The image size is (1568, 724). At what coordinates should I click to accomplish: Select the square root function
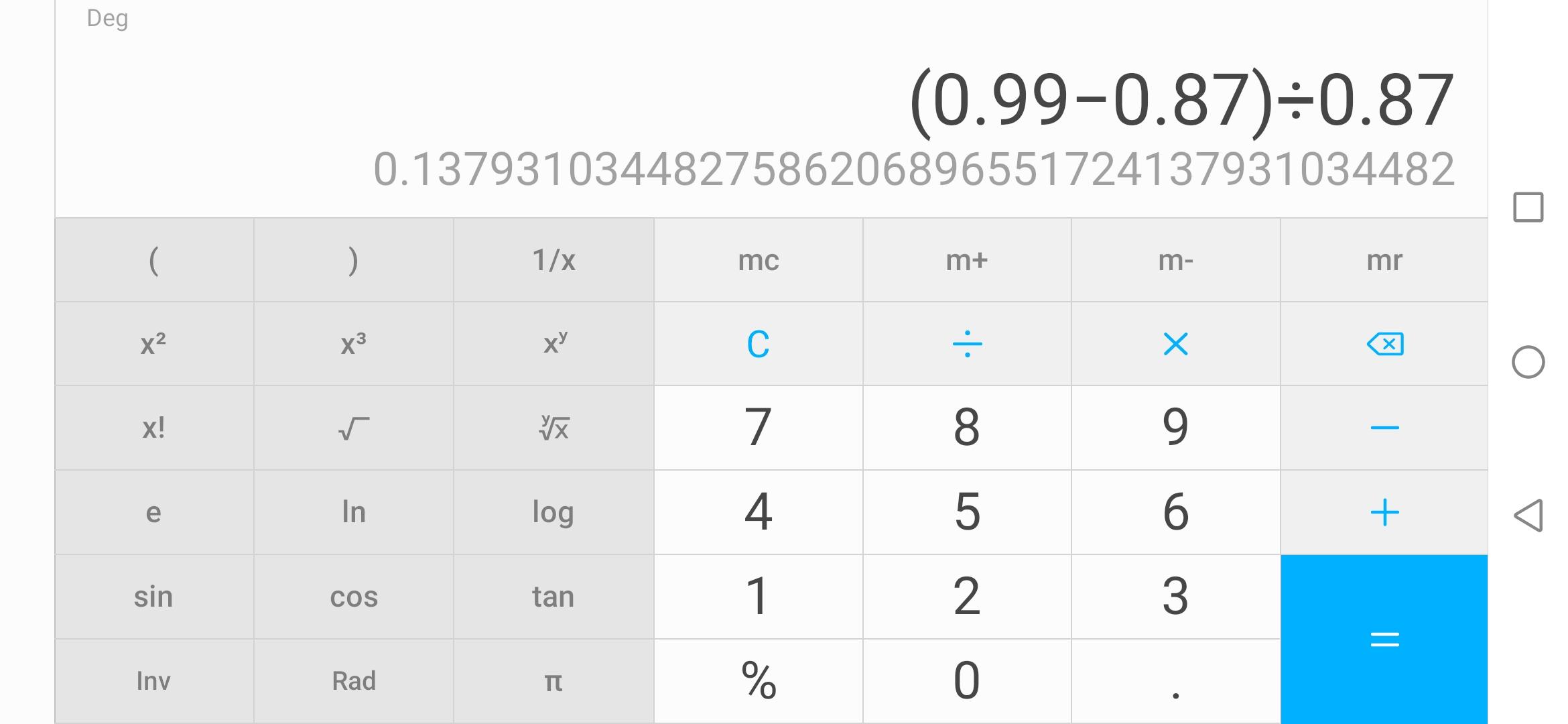[354, 428]
